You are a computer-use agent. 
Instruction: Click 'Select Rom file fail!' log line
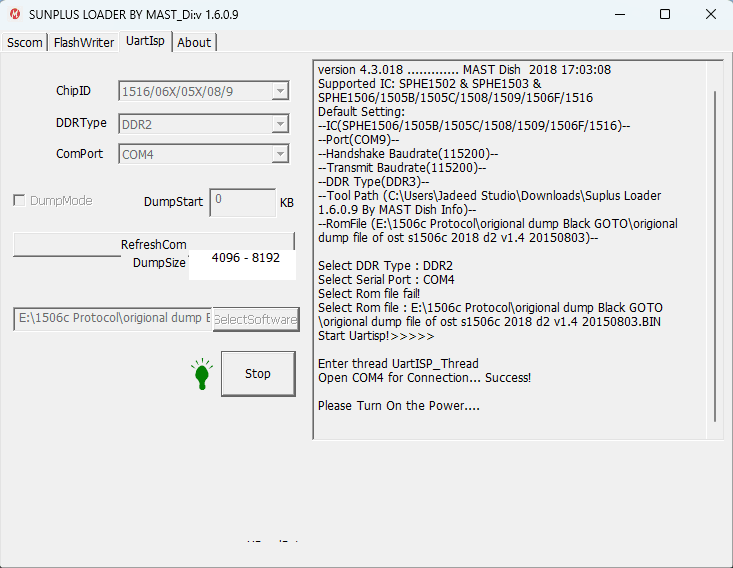pos(369,294)
